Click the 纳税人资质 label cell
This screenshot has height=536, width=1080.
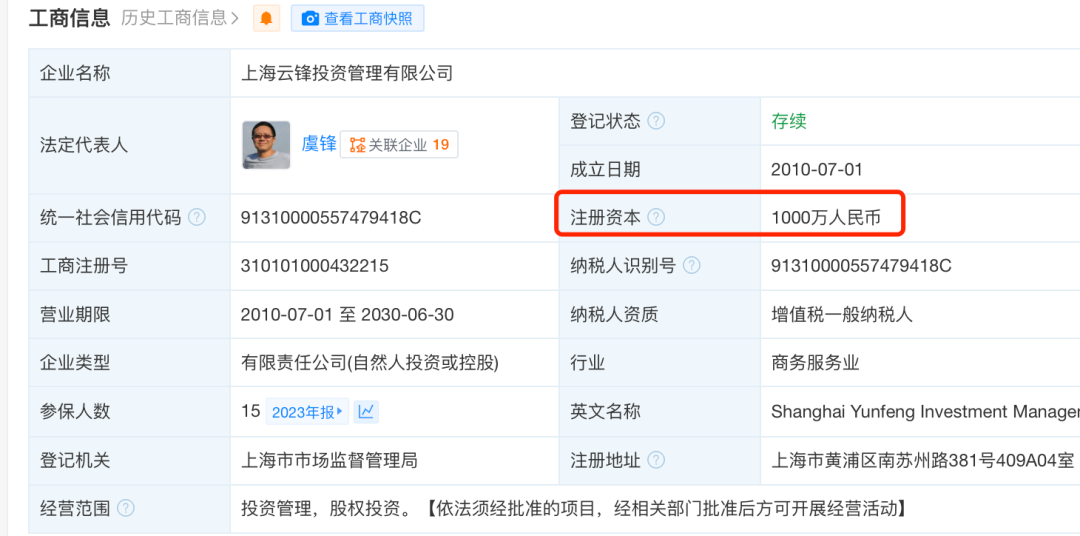click(x=660, y=315)
